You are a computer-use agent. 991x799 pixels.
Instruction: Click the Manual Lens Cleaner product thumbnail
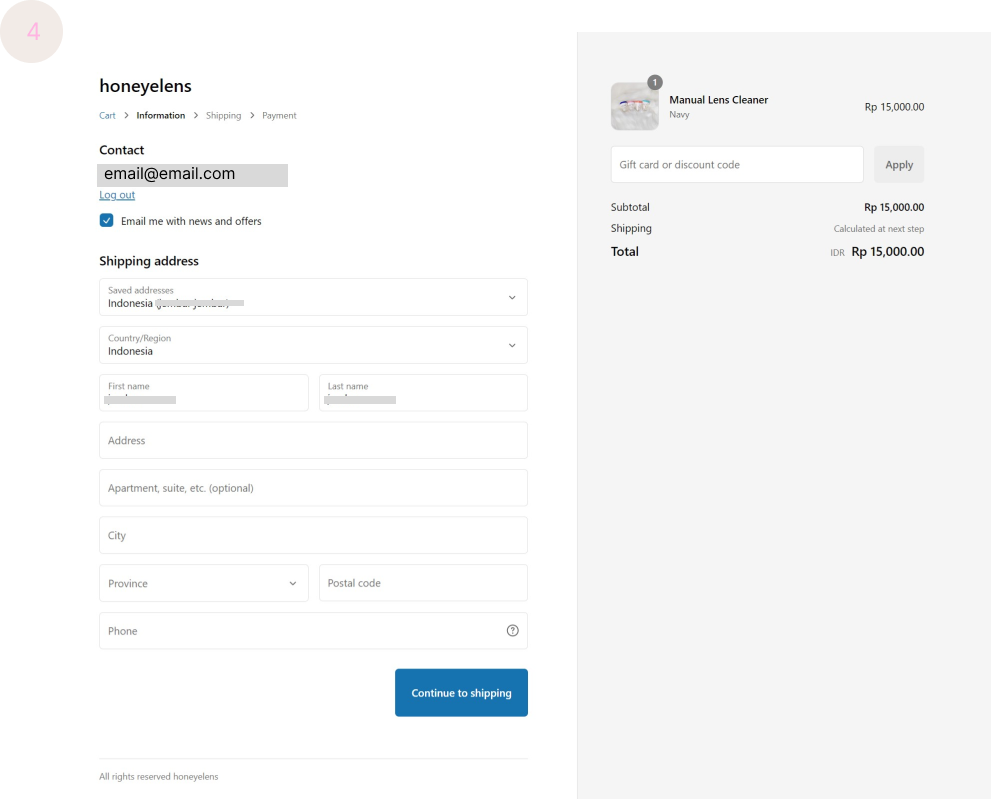[634, 107]
